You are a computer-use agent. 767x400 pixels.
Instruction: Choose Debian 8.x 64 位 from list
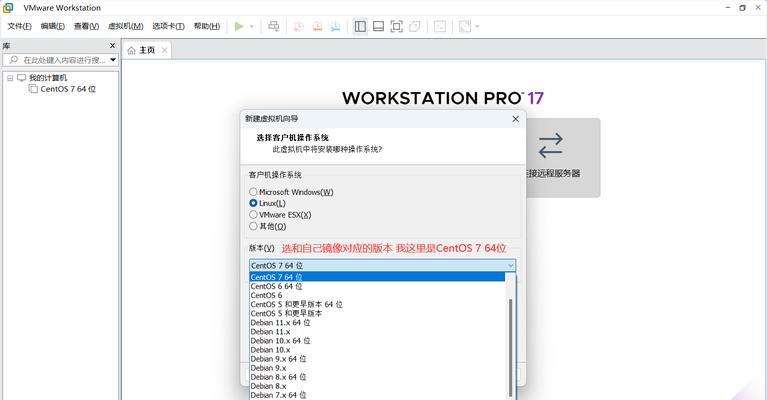[x=377, y=377]
